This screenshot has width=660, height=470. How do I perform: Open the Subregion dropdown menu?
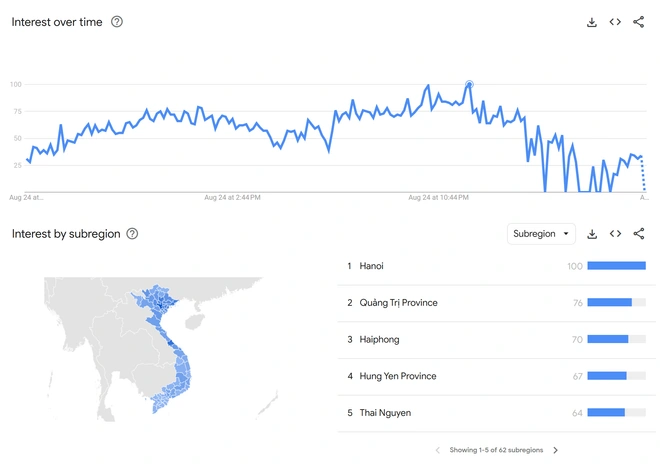tap(541, 234)
